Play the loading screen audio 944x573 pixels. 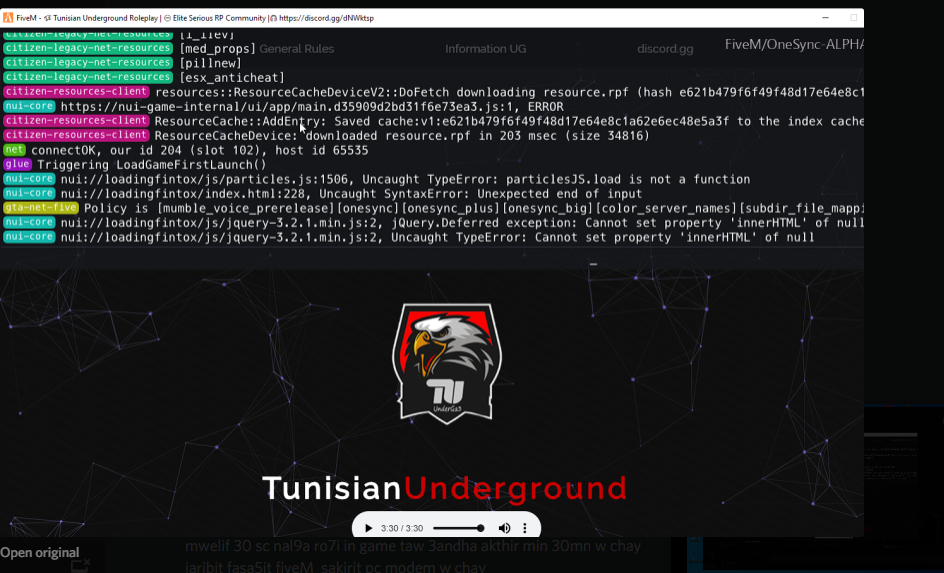[x=368, y=528]
